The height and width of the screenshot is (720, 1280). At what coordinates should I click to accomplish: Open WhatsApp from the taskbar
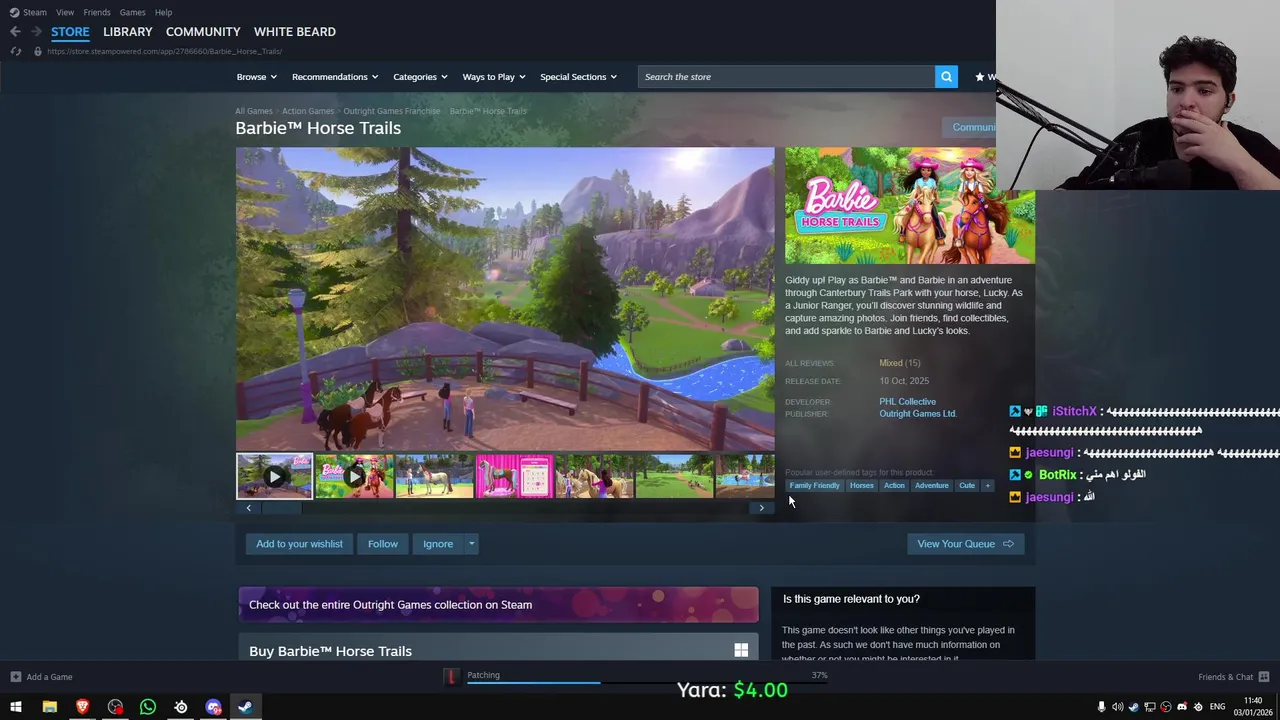(x=148, y=707)
